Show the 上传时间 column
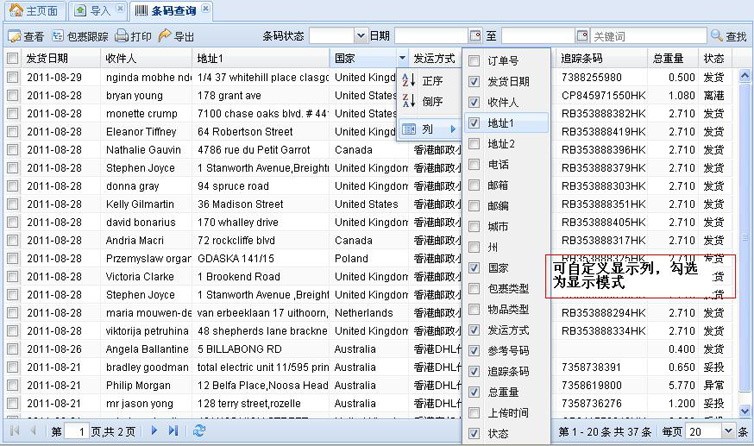The image size is (754, 446). tap(474, 413)
